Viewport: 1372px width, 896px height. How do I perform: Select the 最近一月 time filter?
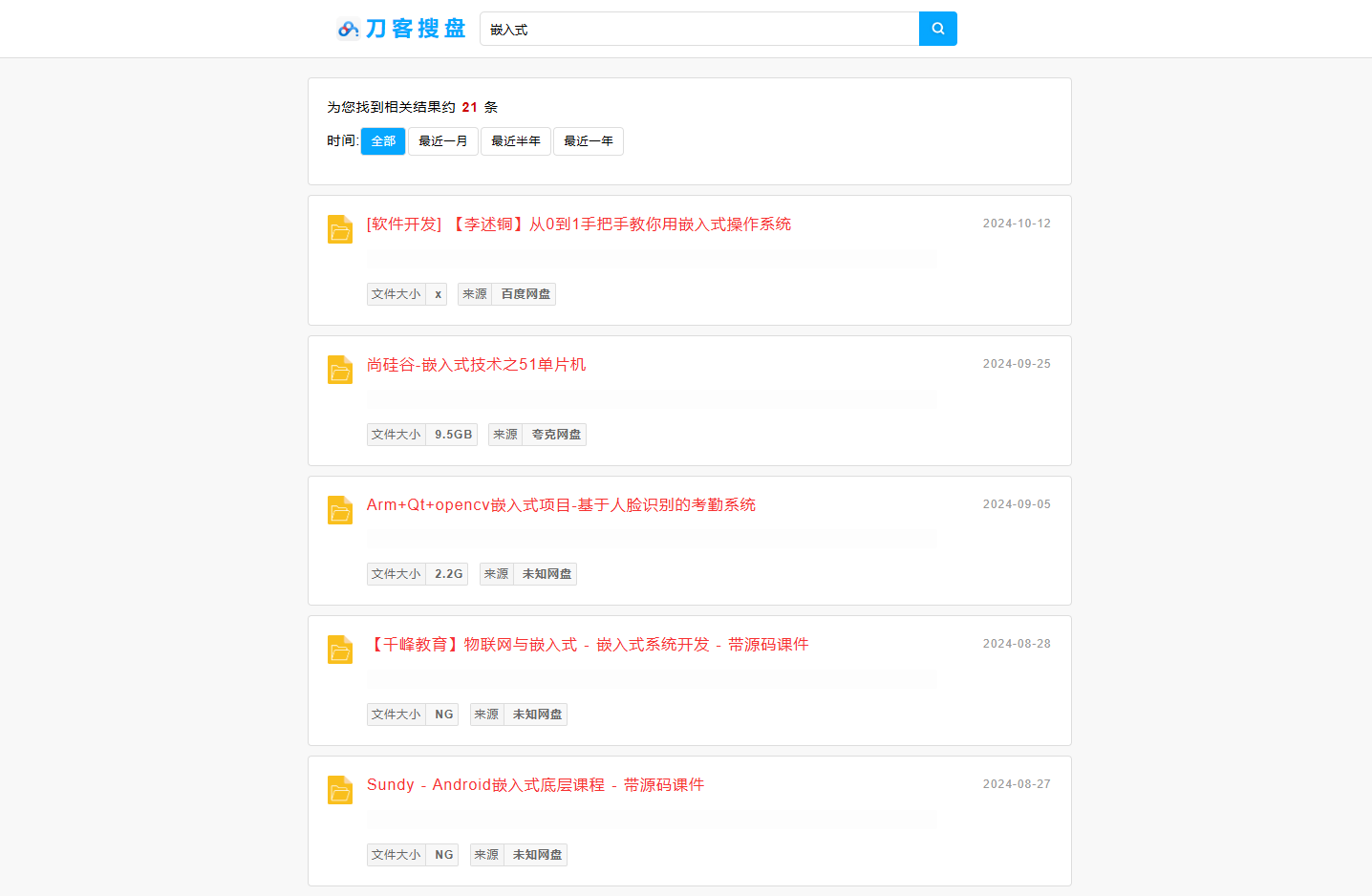point(442,140)
